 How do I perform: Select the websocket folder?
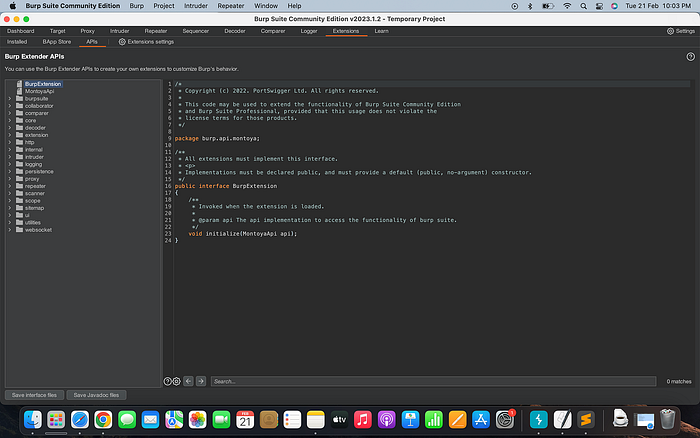coord(38,230)
